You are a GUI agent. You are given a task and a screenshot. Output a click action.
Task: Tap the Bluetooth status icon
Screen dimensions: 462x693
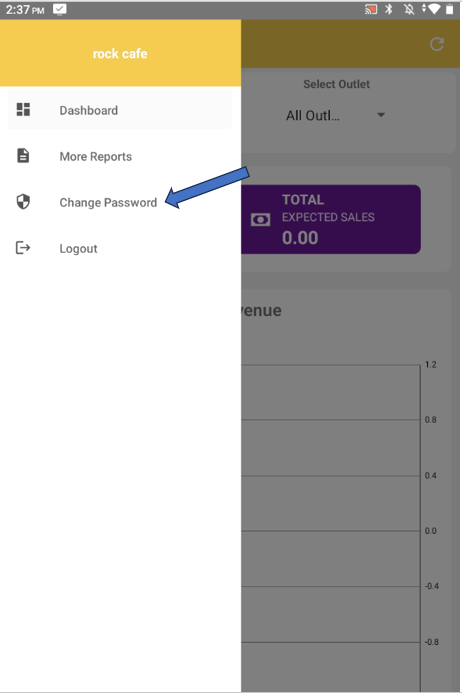[x=389, y=9]
